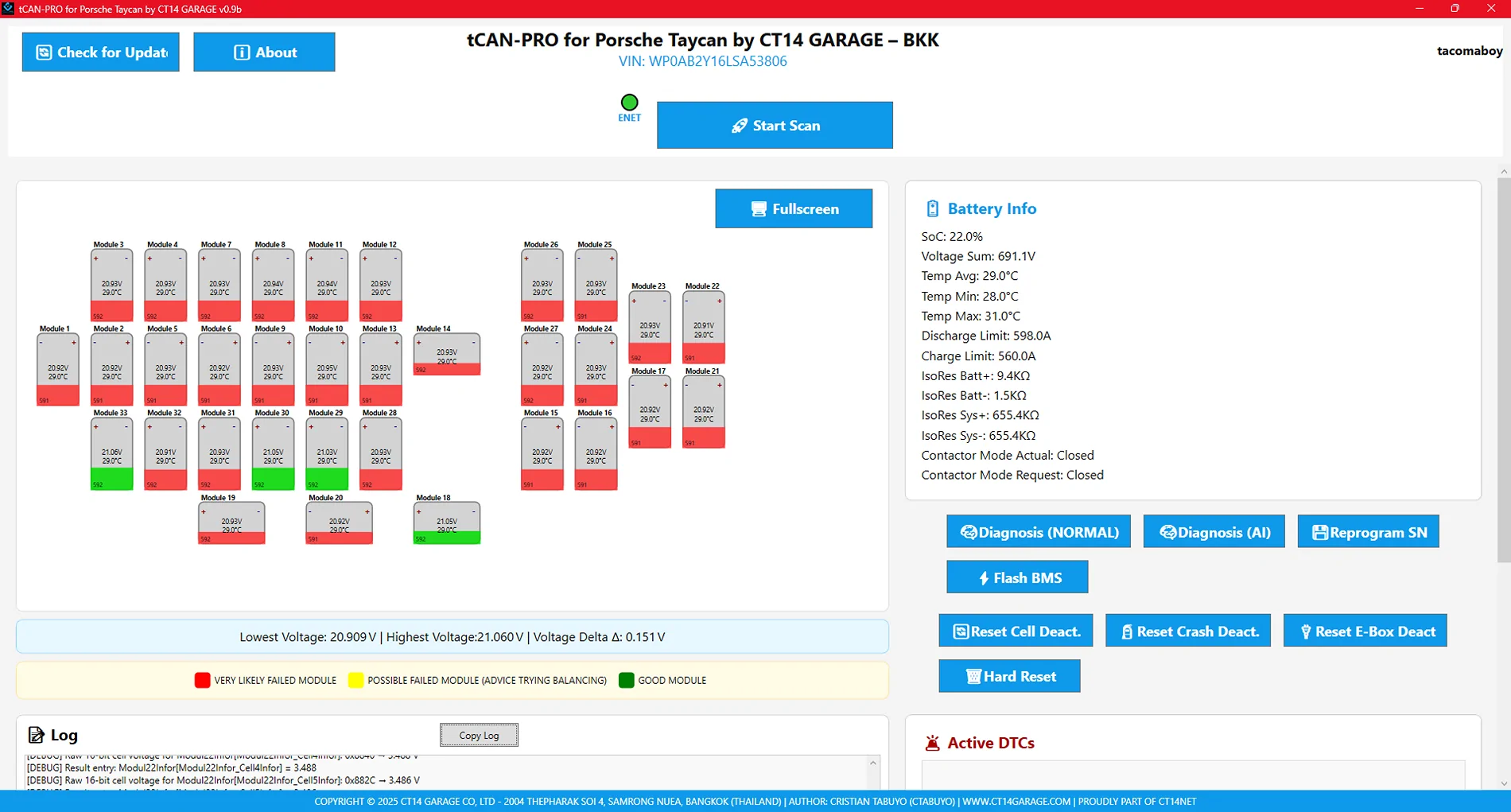This screenshot has height=812, width=1511.
Task: Click Reset E-Box Deact button
Action: (1365, 631)
